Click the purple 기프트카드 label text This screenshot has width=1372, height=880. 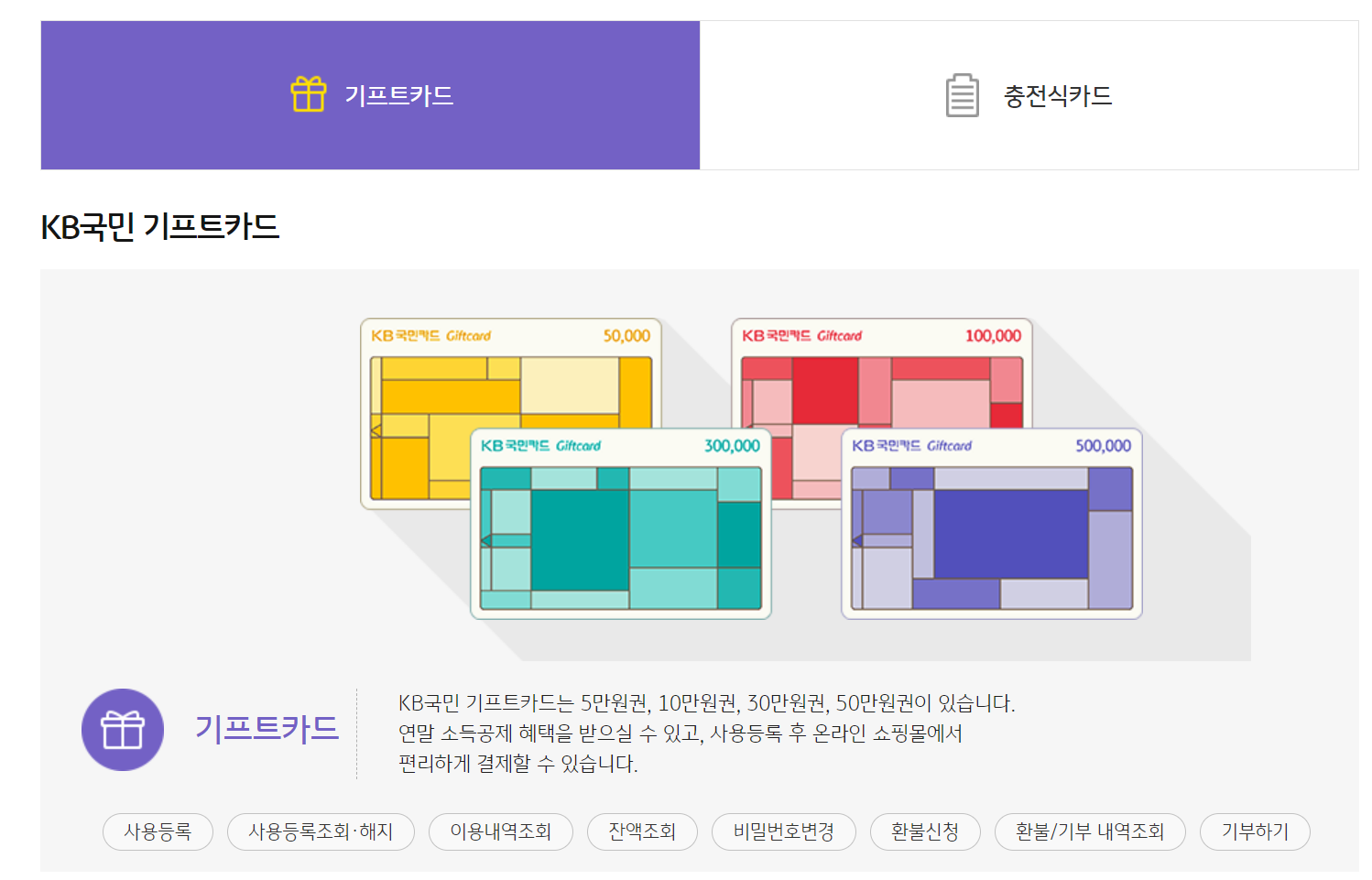(267, 729)
